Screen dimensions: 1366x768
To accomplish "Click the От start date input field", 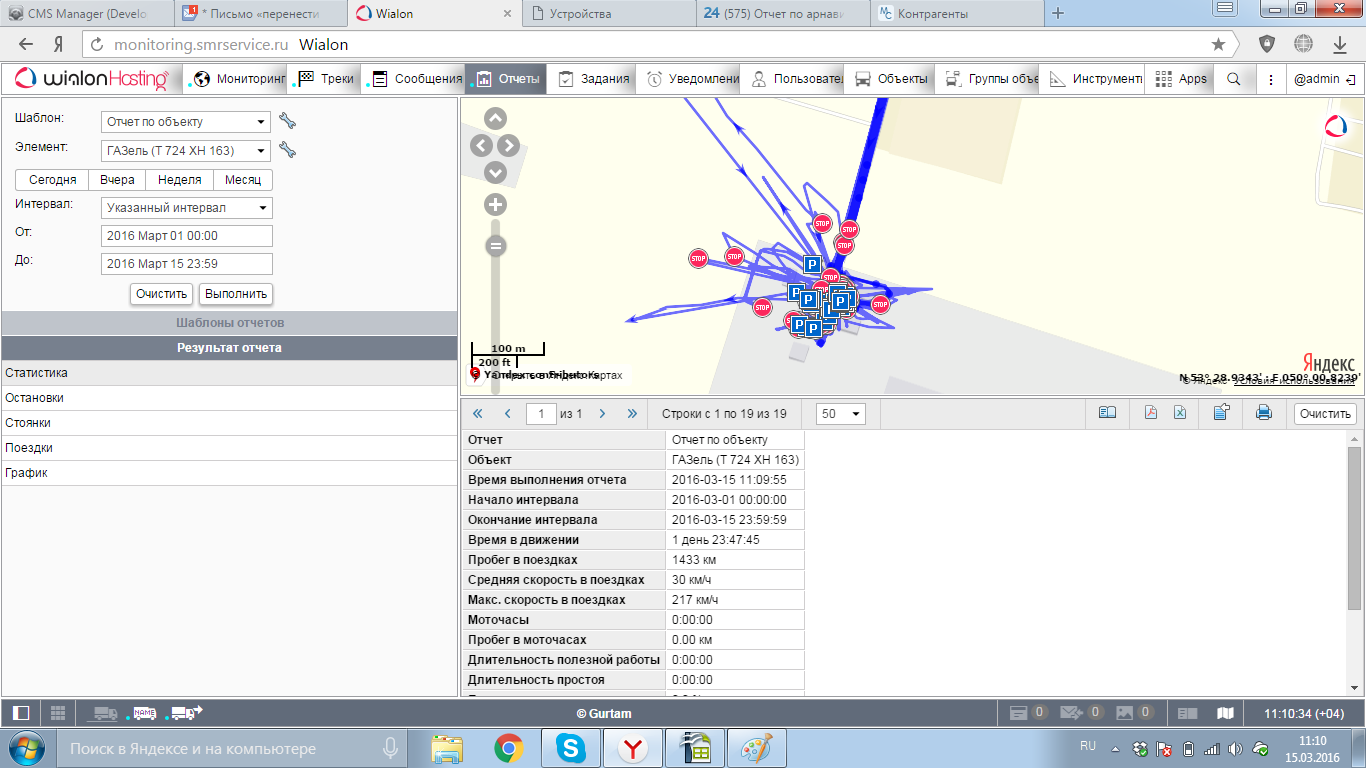I will pos(187,236).
